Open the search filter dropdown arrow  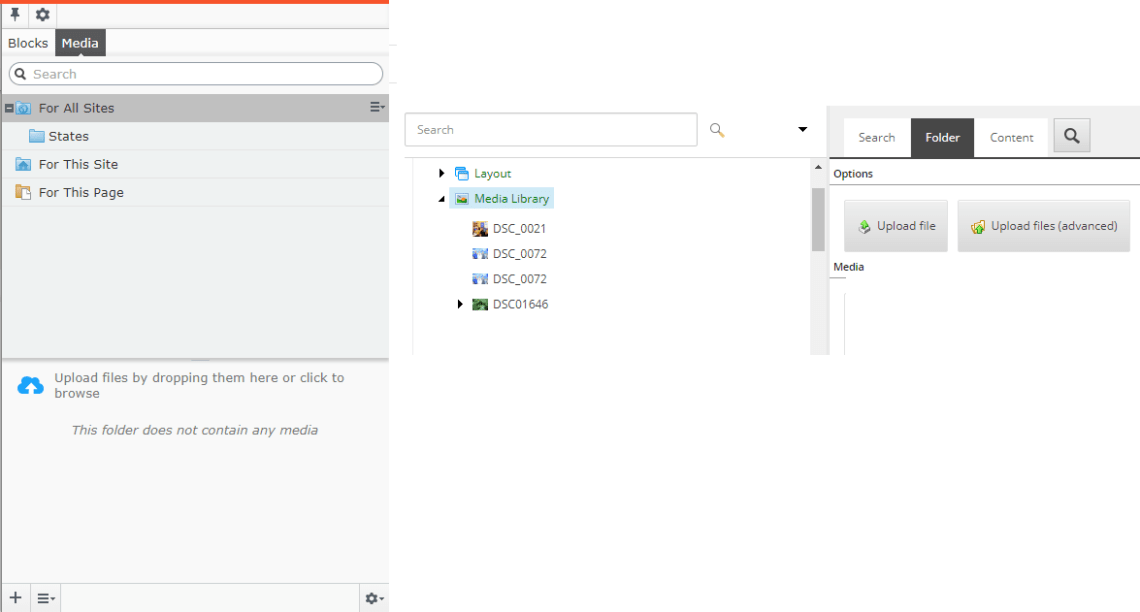[x=803, y=129]
